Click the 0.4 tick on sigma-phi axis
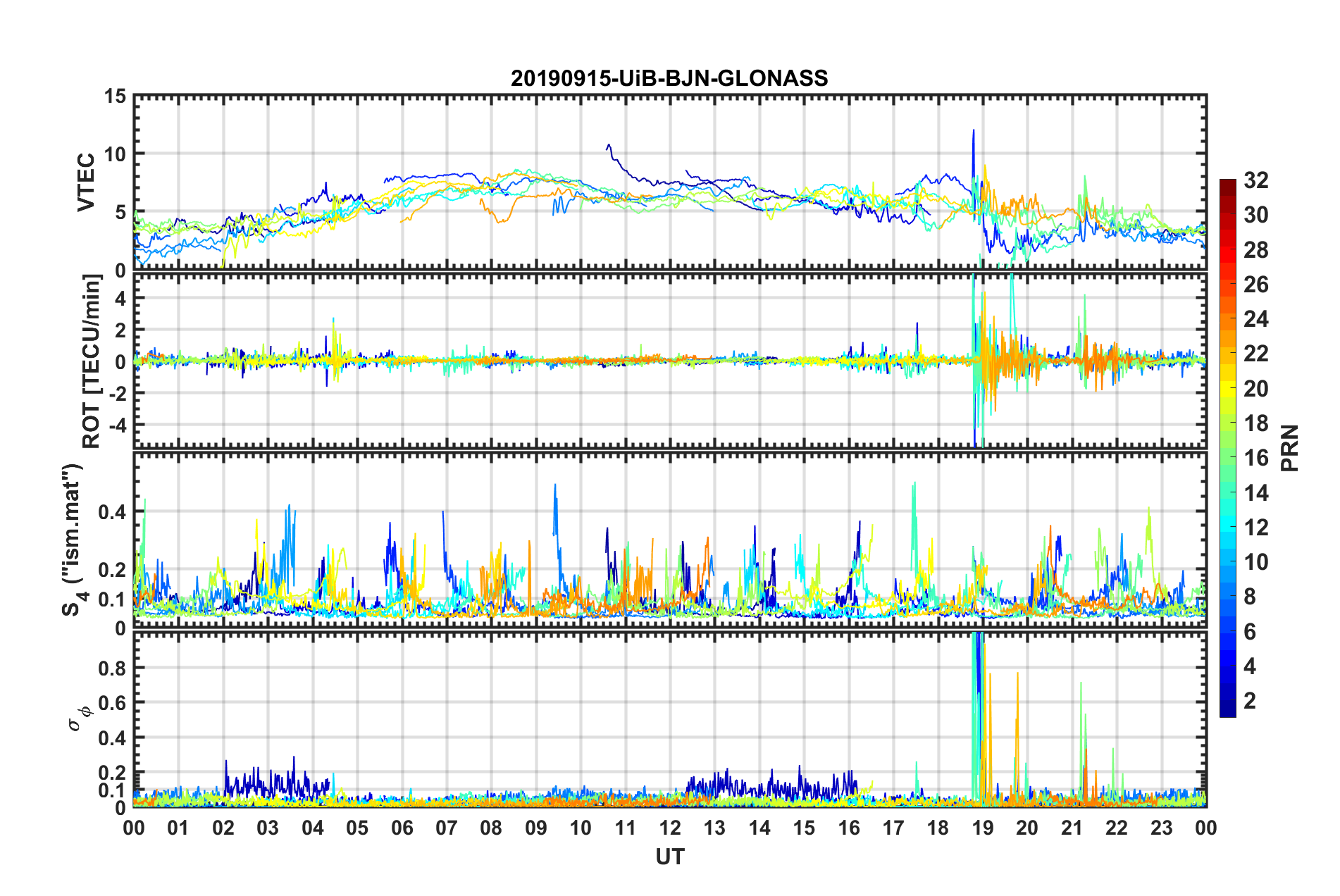 click(x=113, y=738)
